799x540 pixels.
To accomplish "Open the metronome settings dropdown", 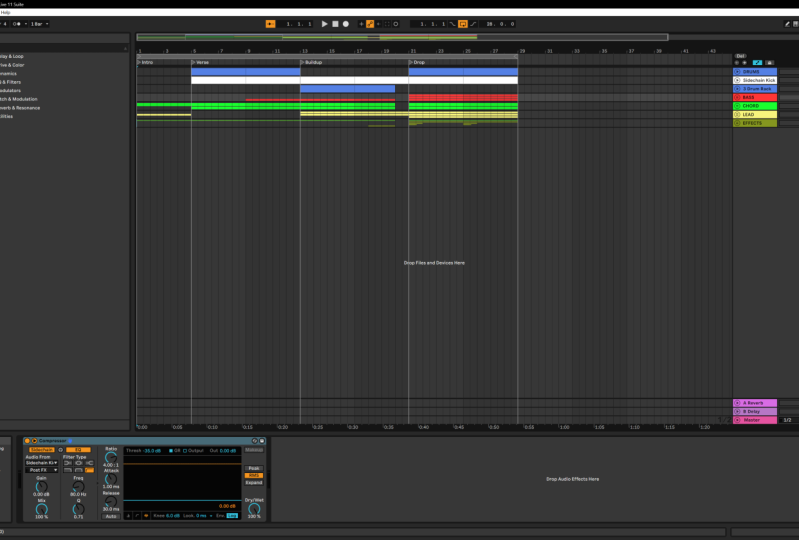I will 25,24.
